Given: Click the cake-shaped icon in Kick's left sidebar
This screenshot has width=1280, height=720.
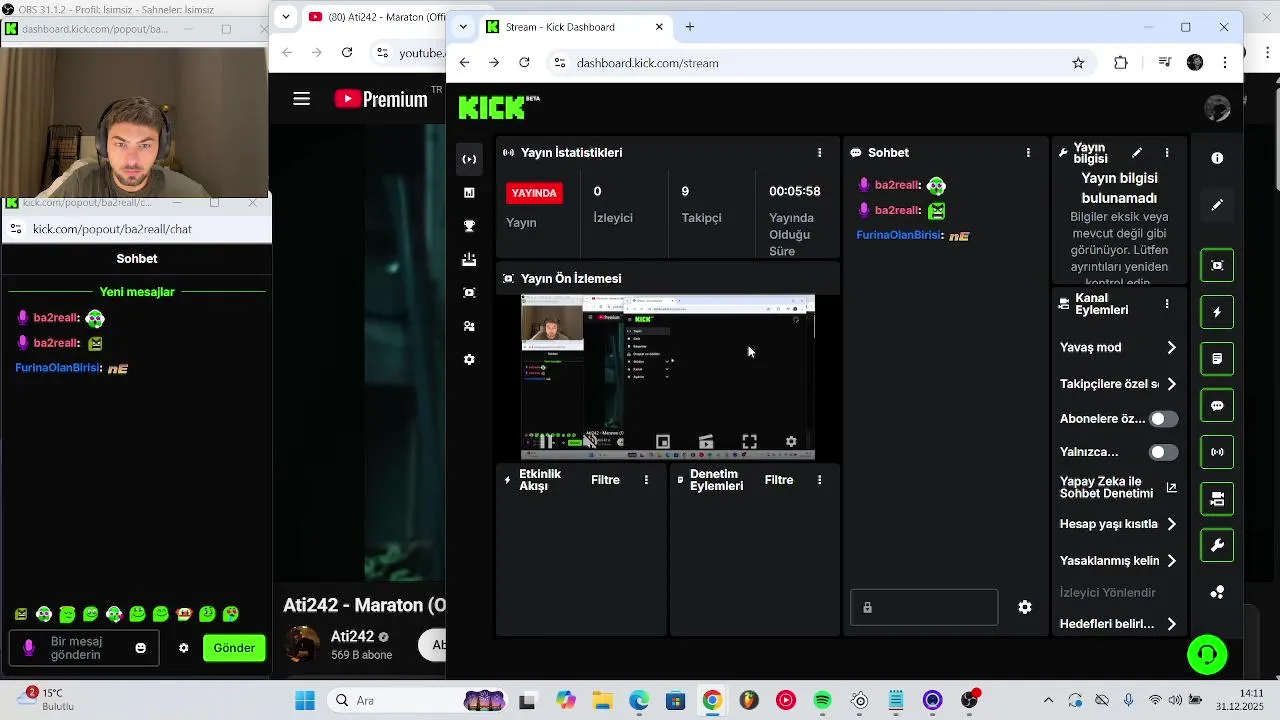Looking at the screenshot, I should (469, 259).
